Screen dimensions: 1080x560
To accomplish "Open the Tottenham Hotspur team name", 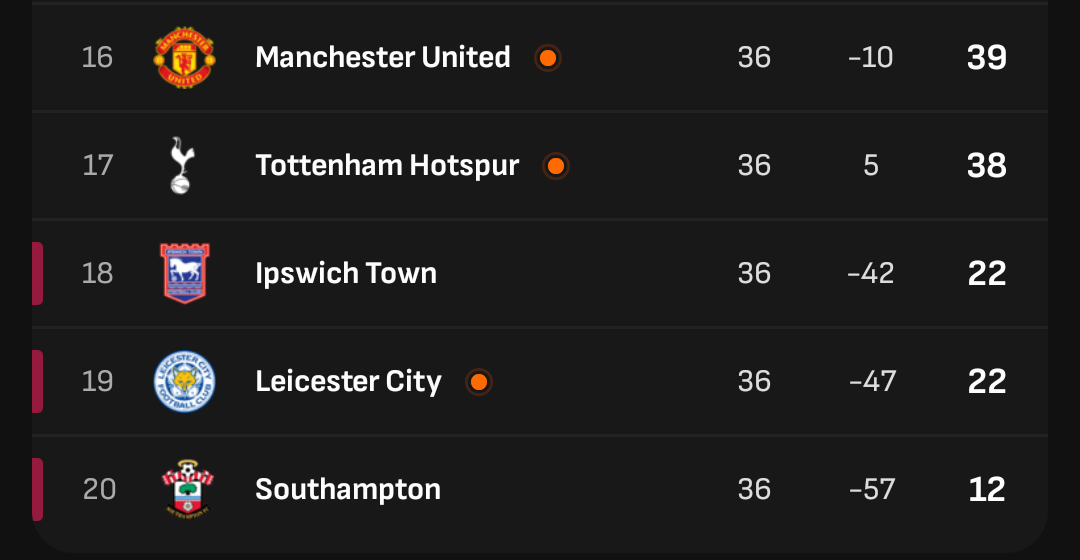I will 387,166.
